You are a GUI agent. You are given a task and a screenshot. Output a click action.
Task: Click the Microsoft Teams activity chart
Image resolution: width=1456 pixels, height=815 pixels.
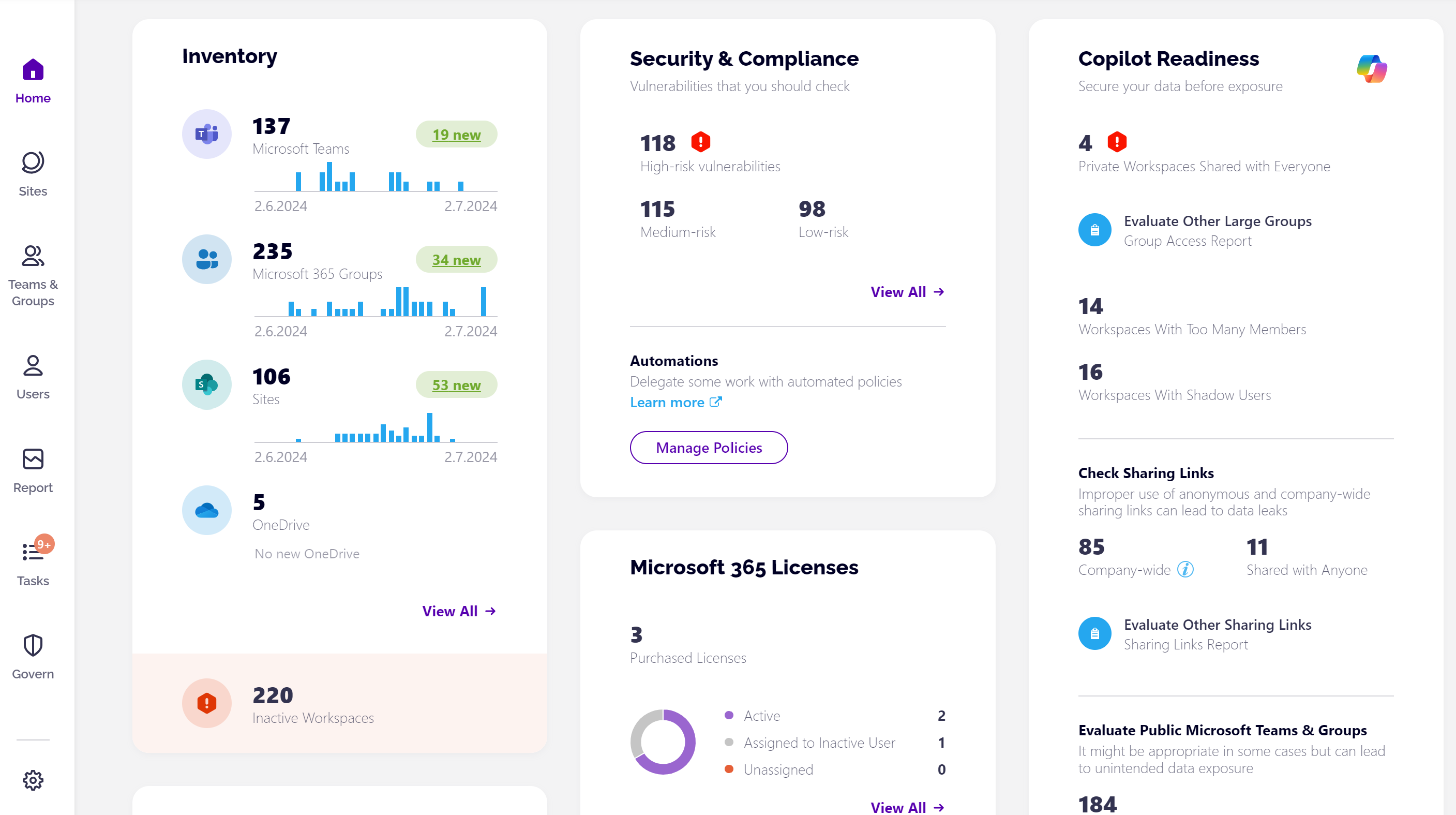click(376, 177)
